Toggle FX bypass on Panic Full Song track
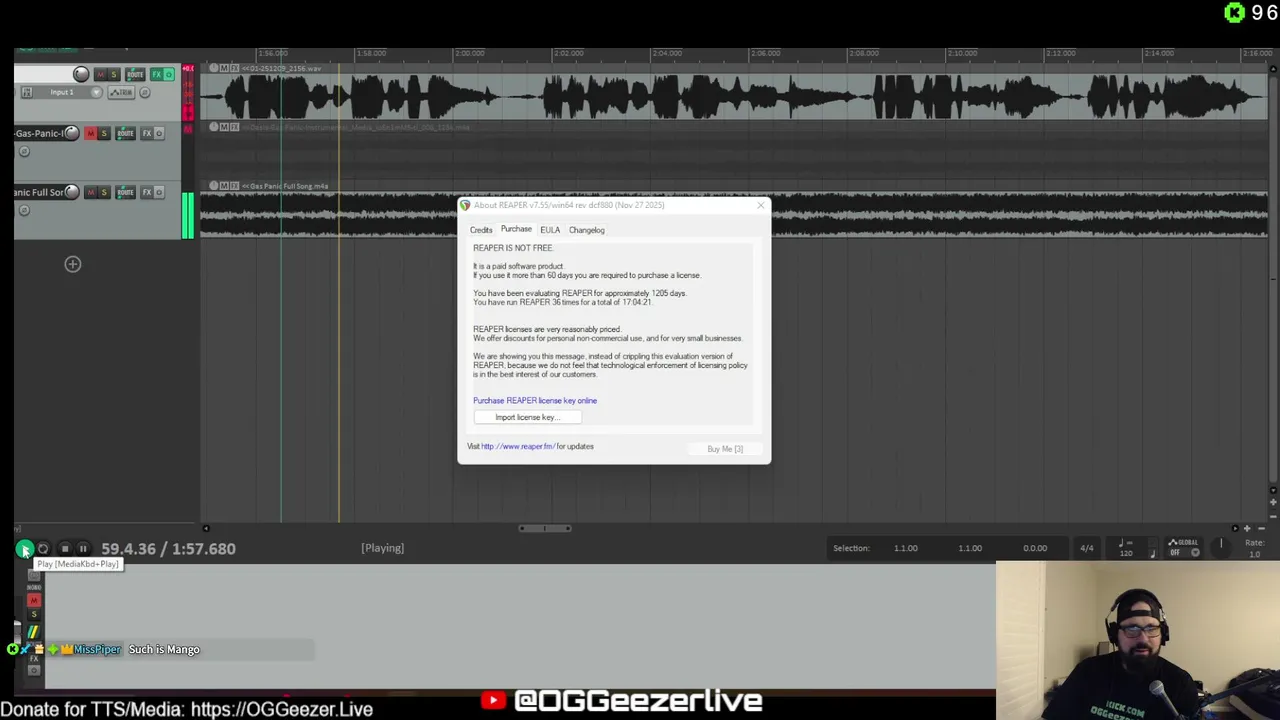The height and width of the screenshot is (720, 1280). (x=159, y=192)
